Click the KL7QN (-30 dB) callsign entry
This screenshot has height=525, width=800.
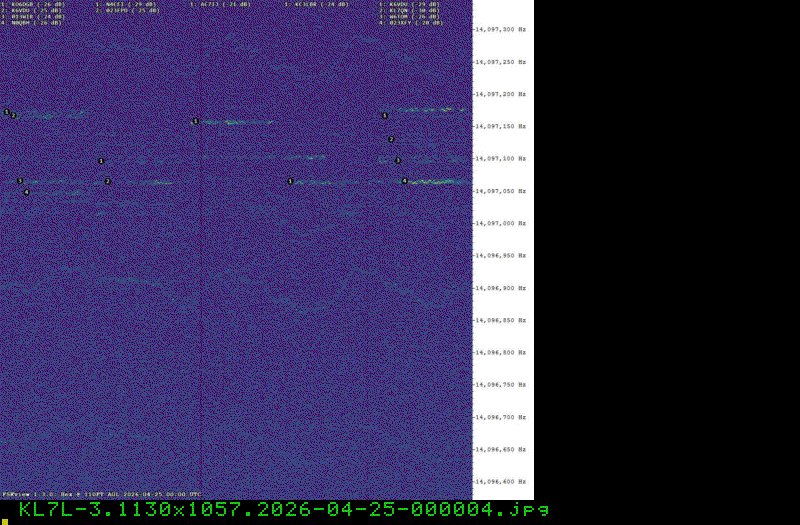(x=409, y=10)
